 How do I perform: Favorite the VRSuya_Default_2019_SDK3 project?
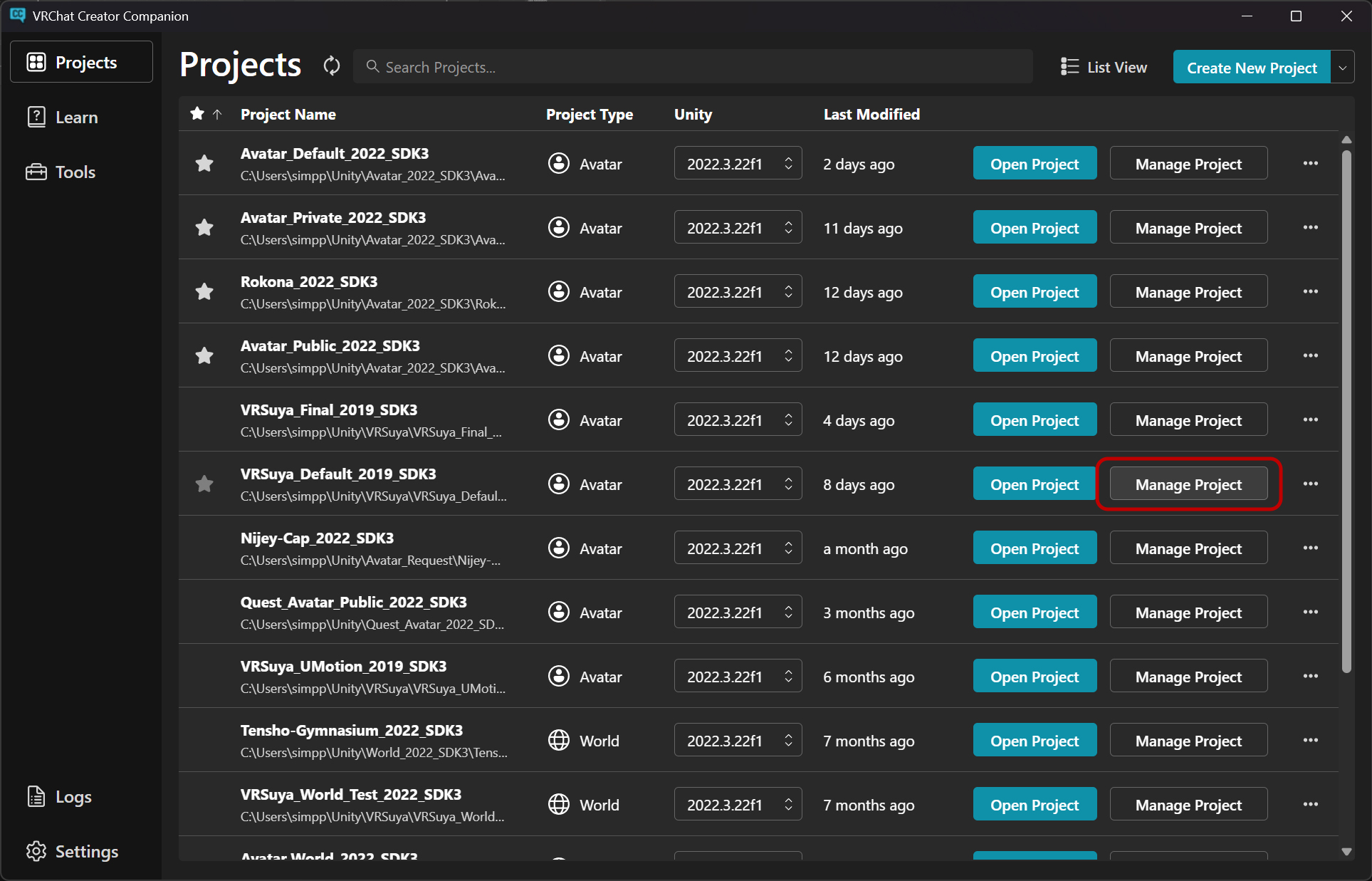coord(204,484)
